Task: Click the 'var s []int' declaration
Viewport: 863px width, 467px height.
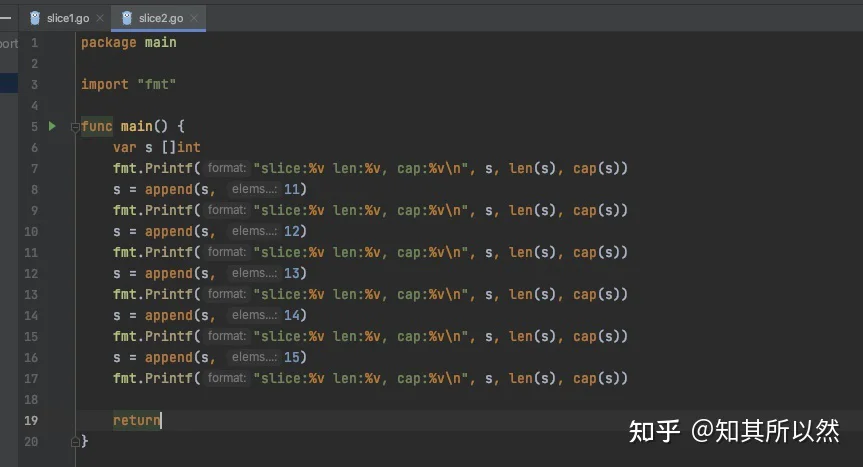Action: tap(157, 147)
